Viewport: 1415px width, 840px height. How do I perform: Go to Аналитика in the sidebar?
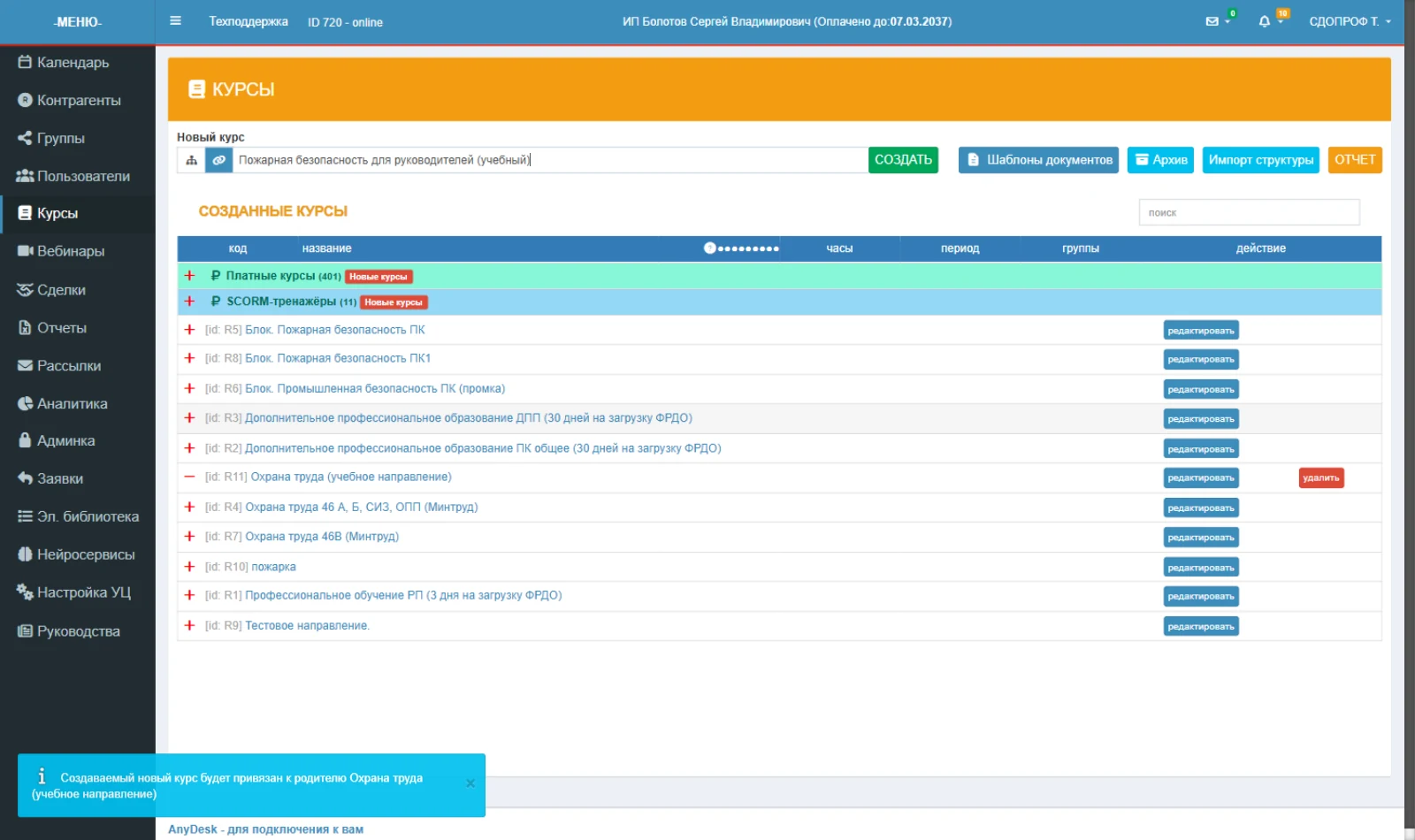[x=63, y=404]
